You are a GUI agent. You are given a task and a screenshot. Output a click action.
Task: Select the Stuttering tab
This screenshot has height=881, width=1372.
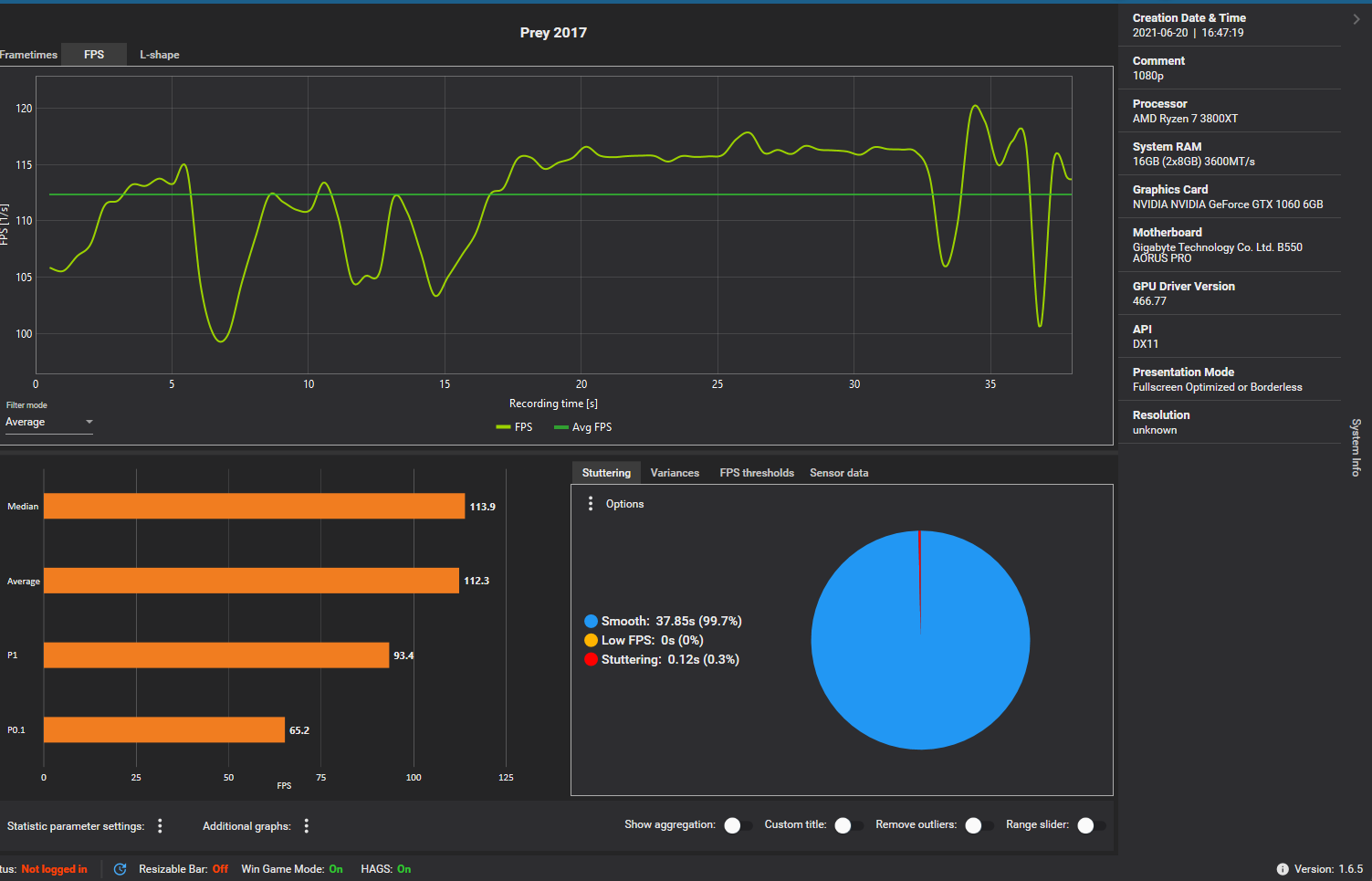pyautogui.click(x=606, y=473)
